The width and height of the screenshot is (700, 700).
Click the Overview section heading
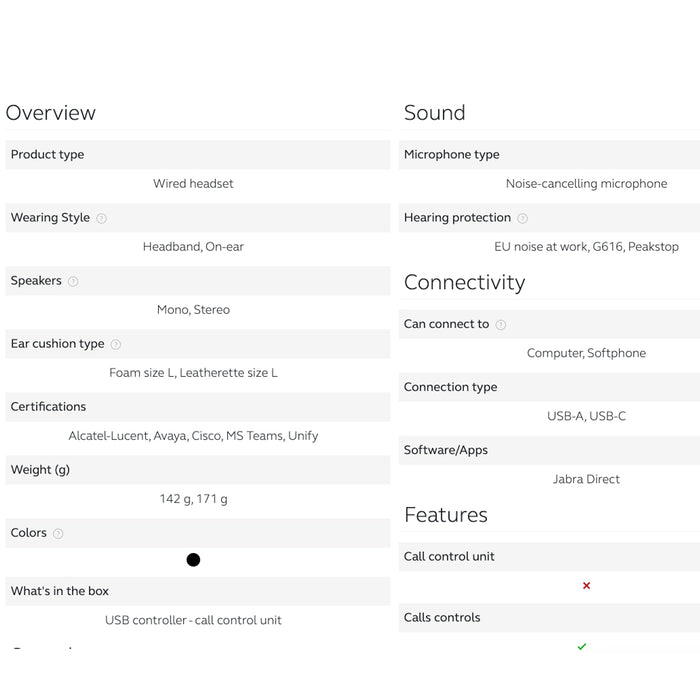[51, 113]
